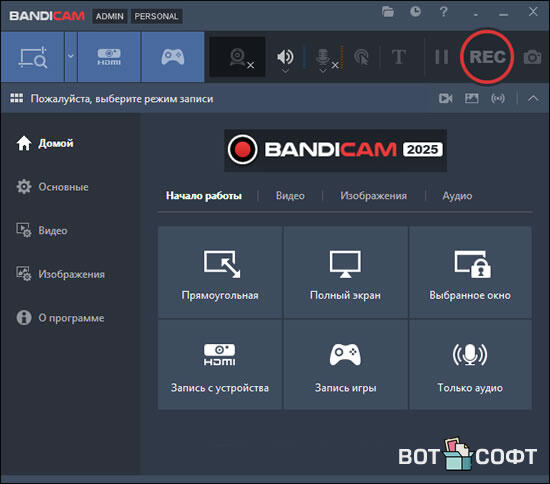The image size is (550, 484).
Task: Choose Полный экран recording tile
Action: [x=346, y=272]
